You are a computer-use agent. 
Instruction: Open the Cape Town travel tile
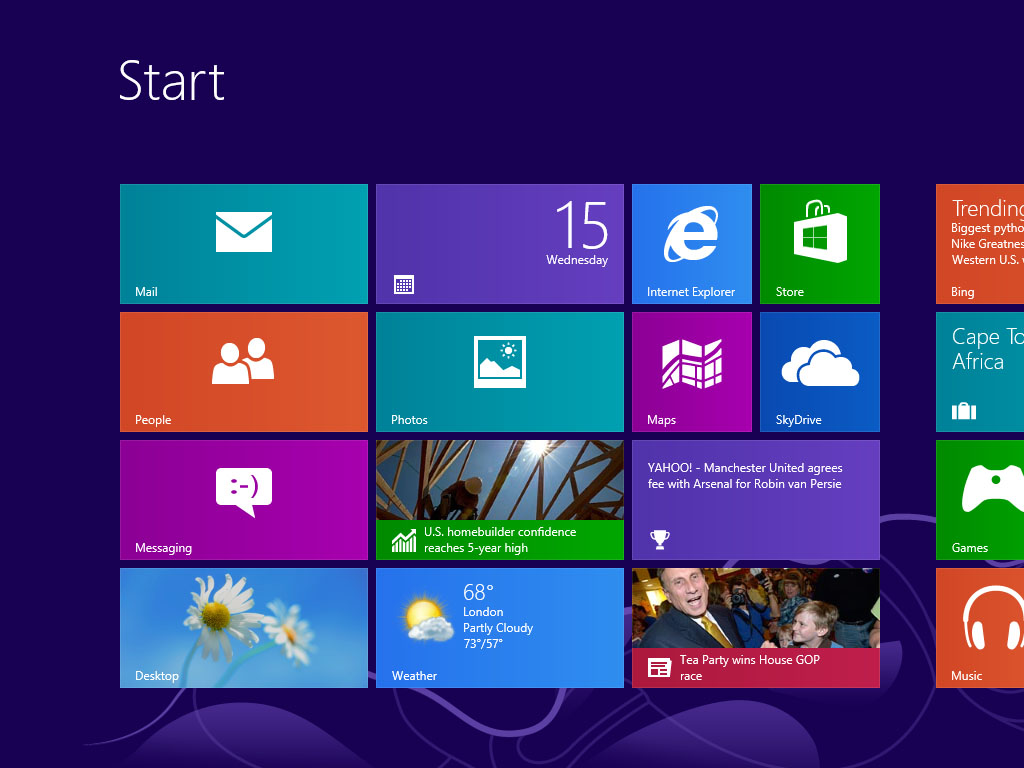pos(980,371)
